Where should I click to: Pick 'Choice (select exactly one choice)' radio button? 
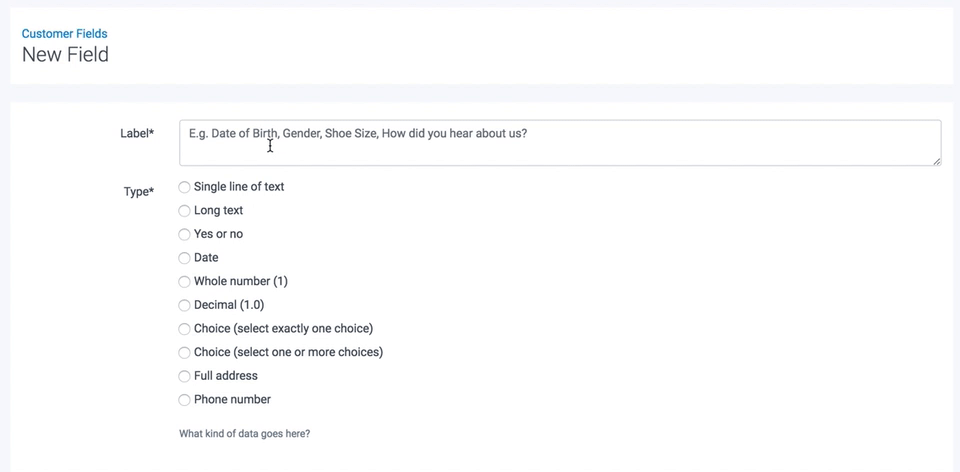tap(184, 329)
